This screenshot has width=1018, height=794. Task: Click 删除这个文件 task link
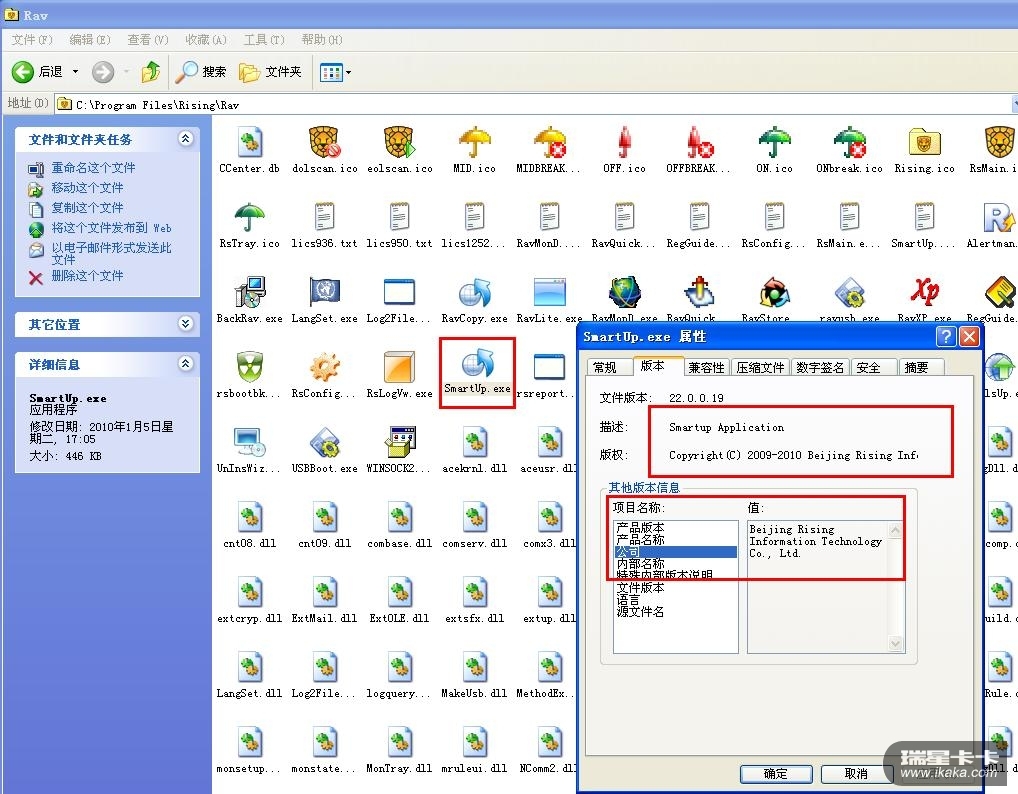tap(87, 276)
